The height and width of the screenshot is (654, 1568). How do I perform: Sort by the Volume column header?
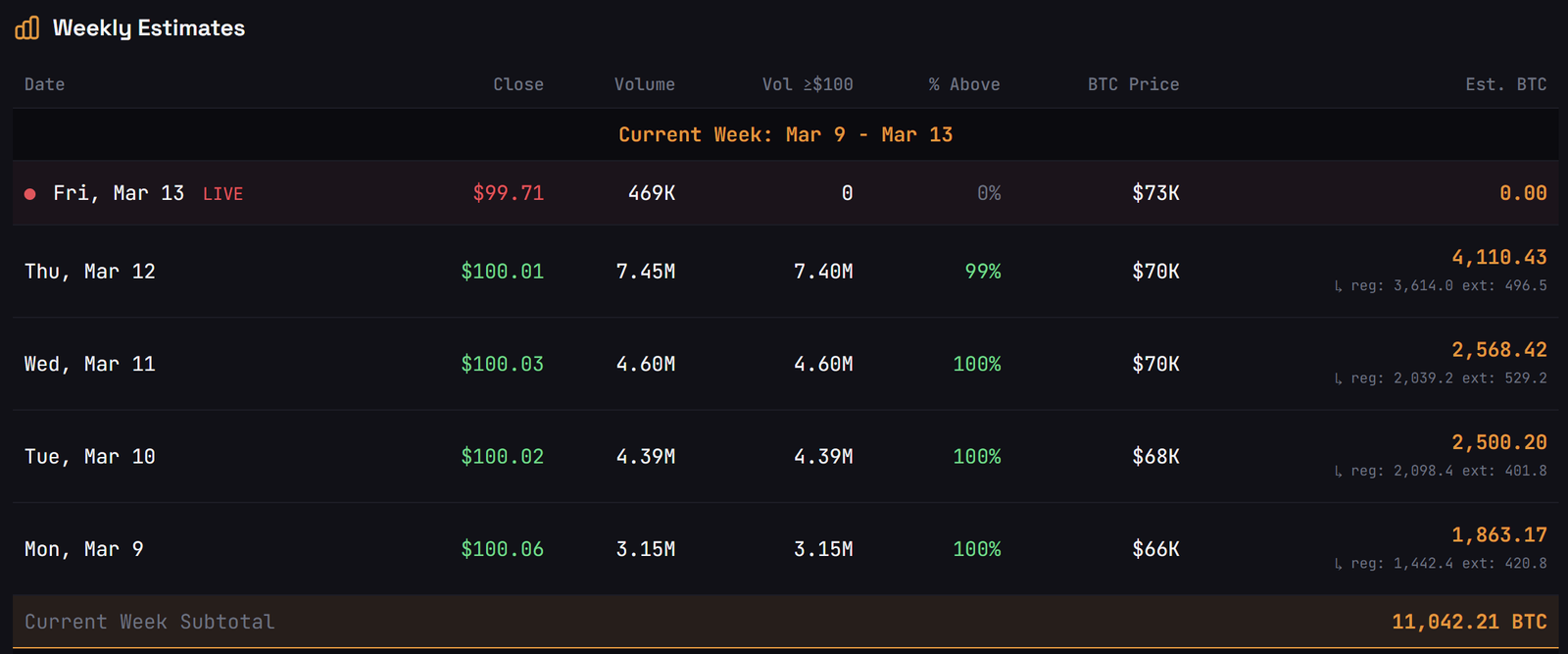tap(644, 84)
